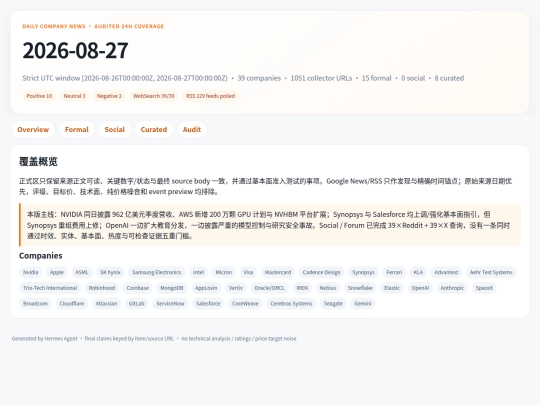
Task: Select the Cerebras Systems chip
Action: (291, 303)
